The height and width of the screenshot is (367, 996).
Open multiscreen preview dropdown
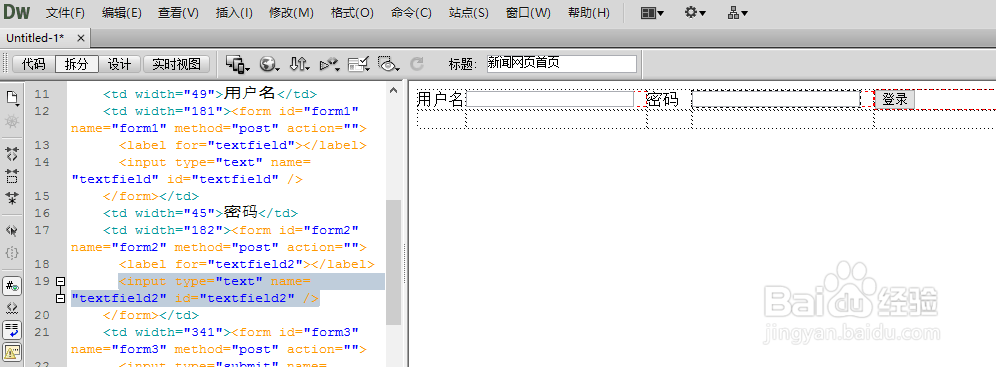click(x=238, y=64)
